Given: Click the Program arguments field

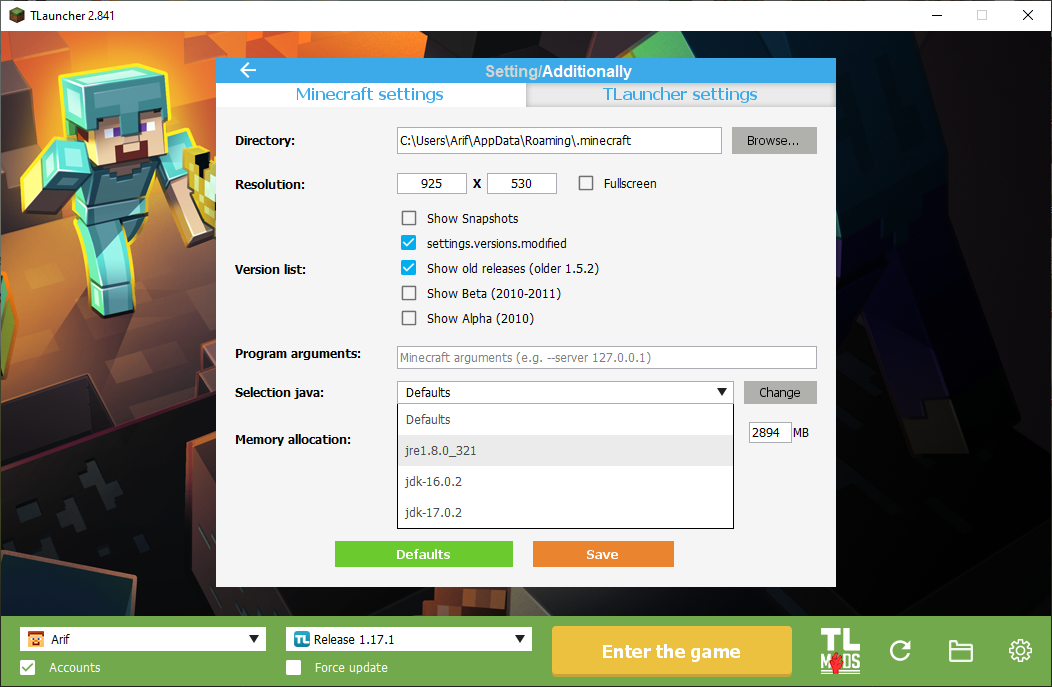Looking at the screenshot, I should tap(607, 358).
